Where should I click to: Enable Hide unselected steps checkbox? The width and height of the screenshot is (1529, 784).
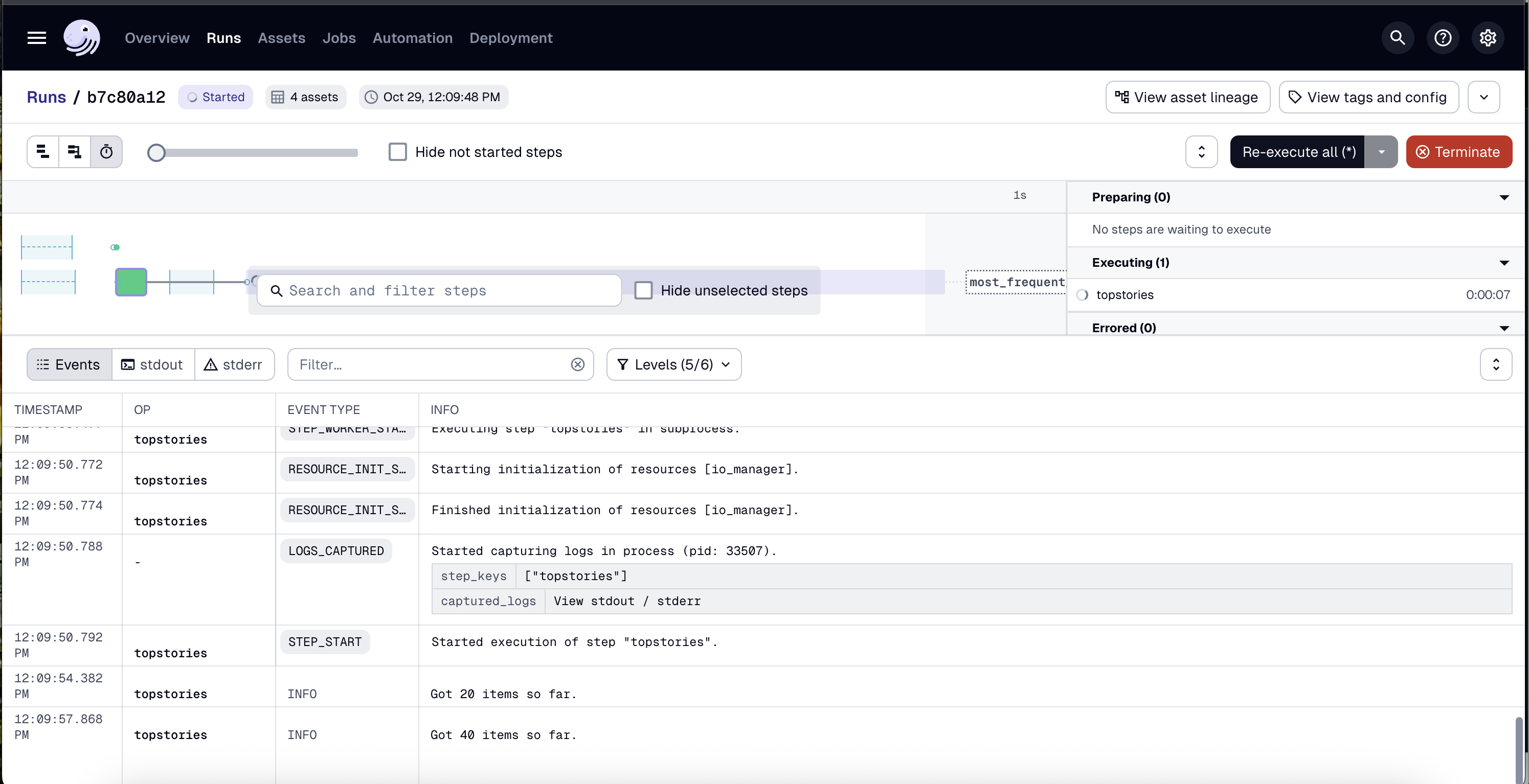tap(643, 290)
